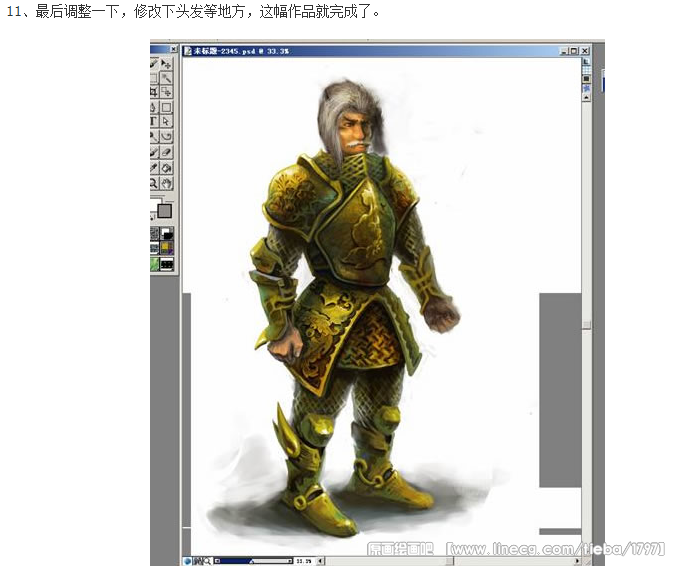
Task: Click the document icon in title bar
Action: tap(187, 51)
